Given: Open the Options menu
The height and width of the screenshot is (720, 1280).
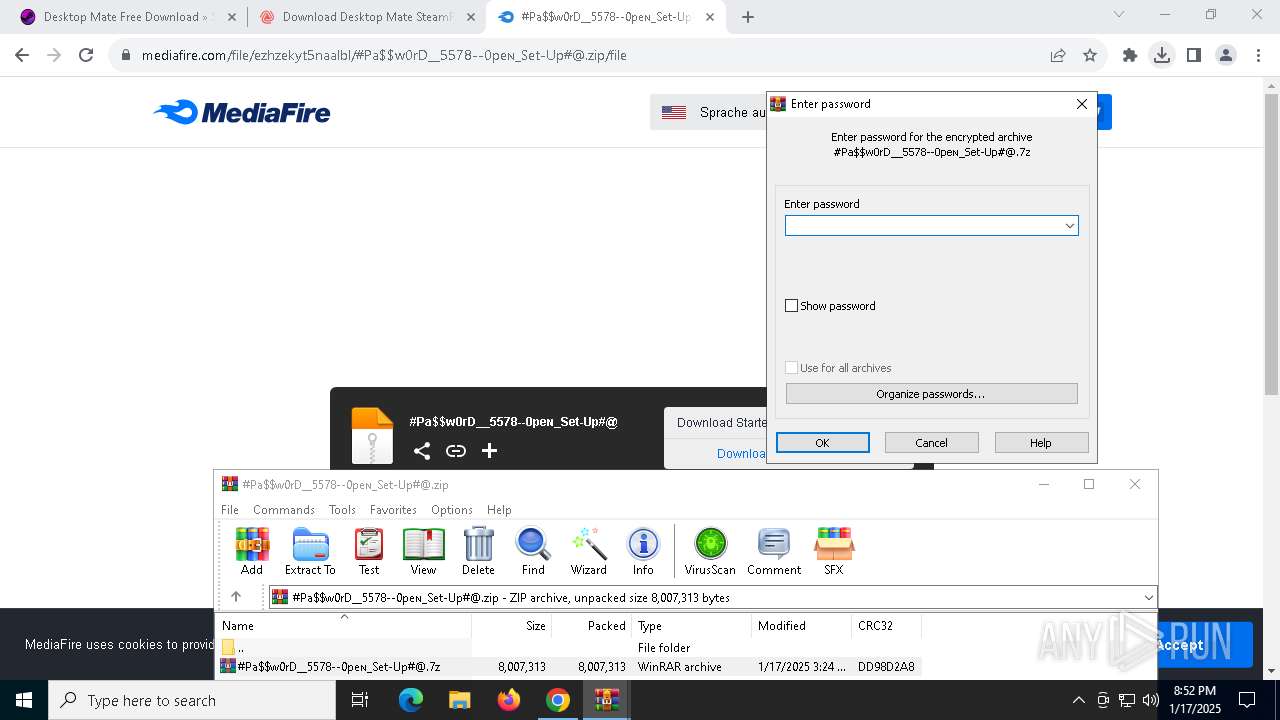Looking at the screenshot, I should [452, 509].
